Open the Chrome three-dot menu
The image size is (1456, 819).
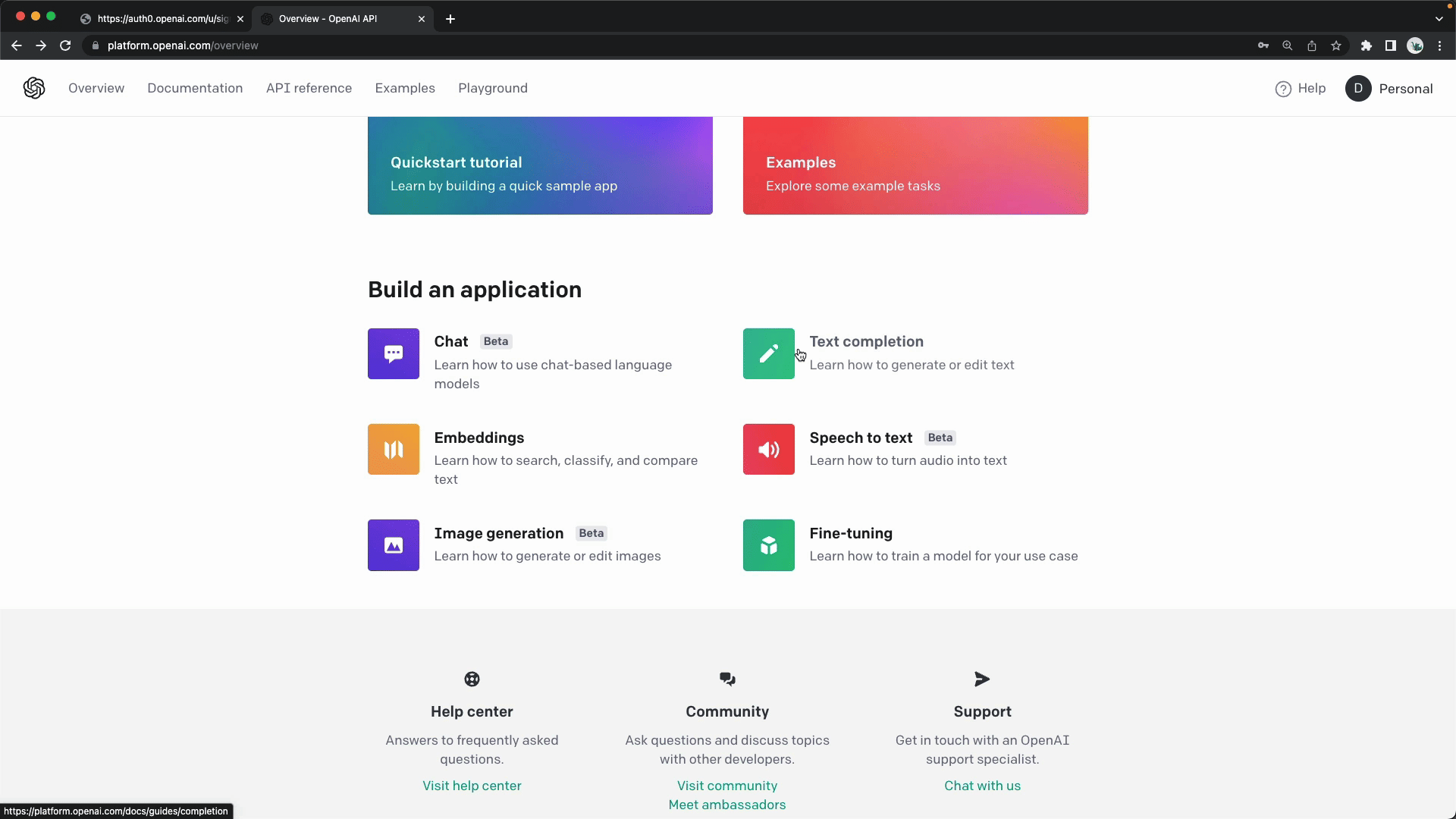click(1439, 45)
